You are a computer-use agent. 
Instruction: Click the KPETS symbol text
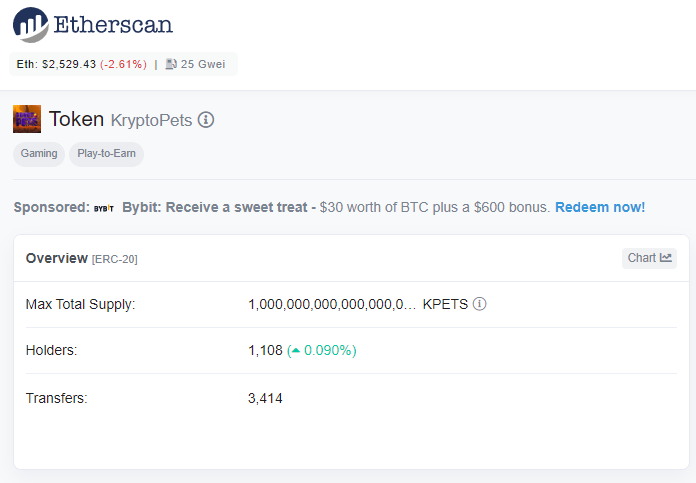point(445,304)
